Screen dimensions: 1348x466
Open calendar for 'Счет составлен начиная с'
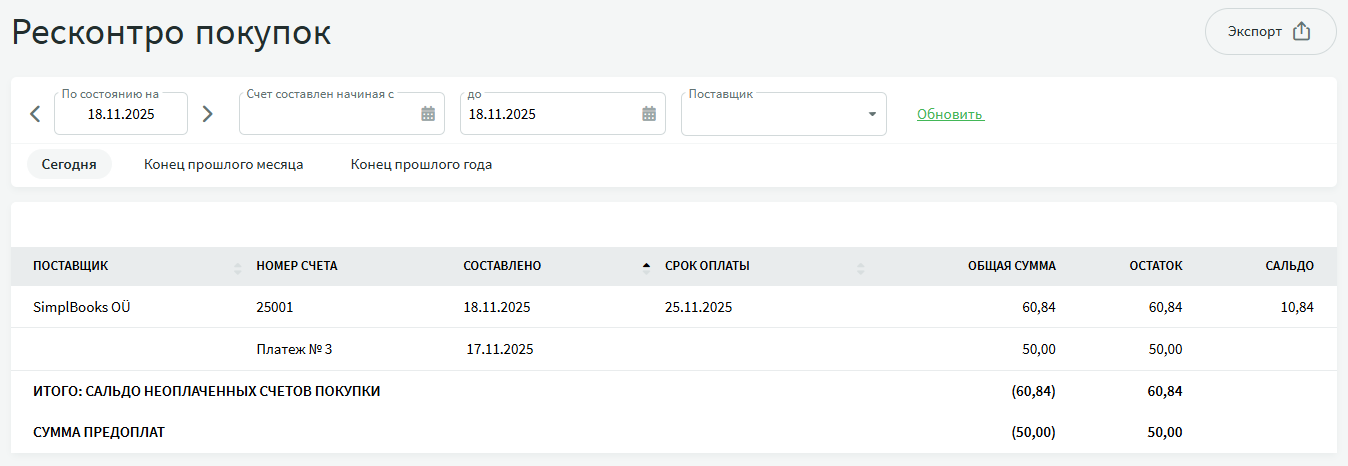[428, 114]
